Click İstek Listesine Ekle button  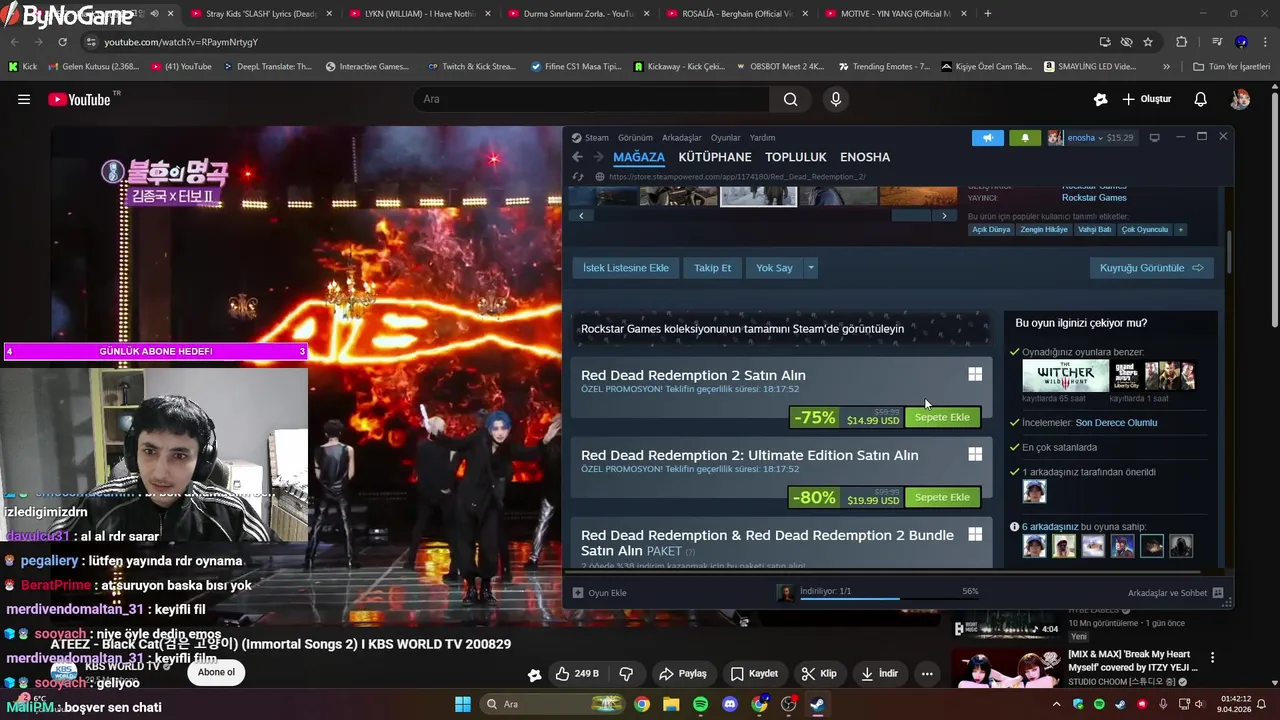point(626,268)
